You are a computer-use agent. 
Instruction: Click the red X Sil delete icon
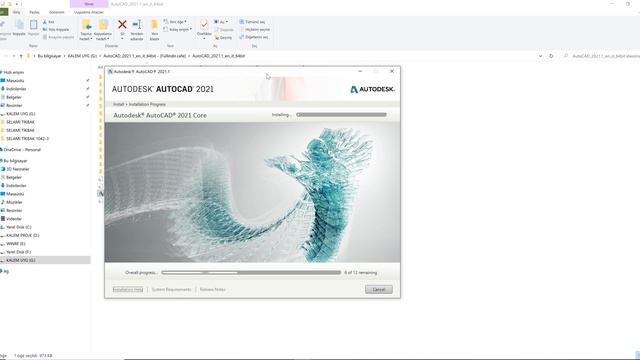[122, 25]
